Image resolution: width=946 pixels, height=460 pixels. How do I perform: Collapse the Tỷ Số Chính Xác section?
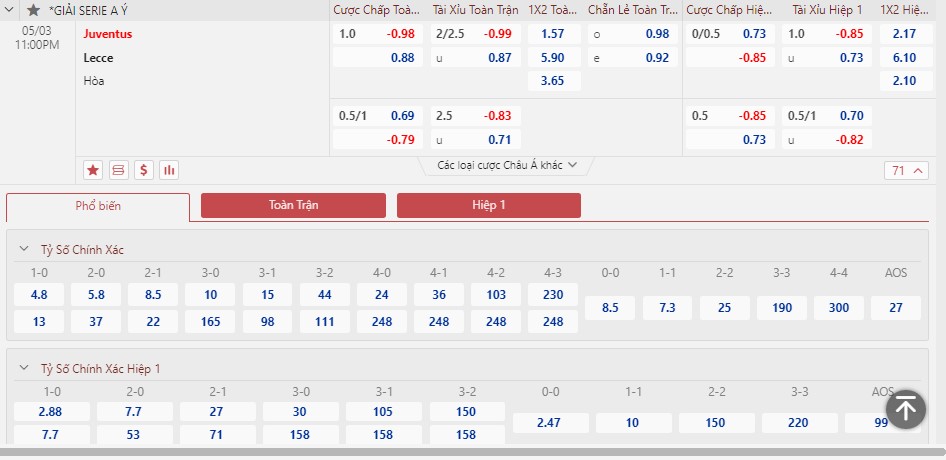(24, 249)
